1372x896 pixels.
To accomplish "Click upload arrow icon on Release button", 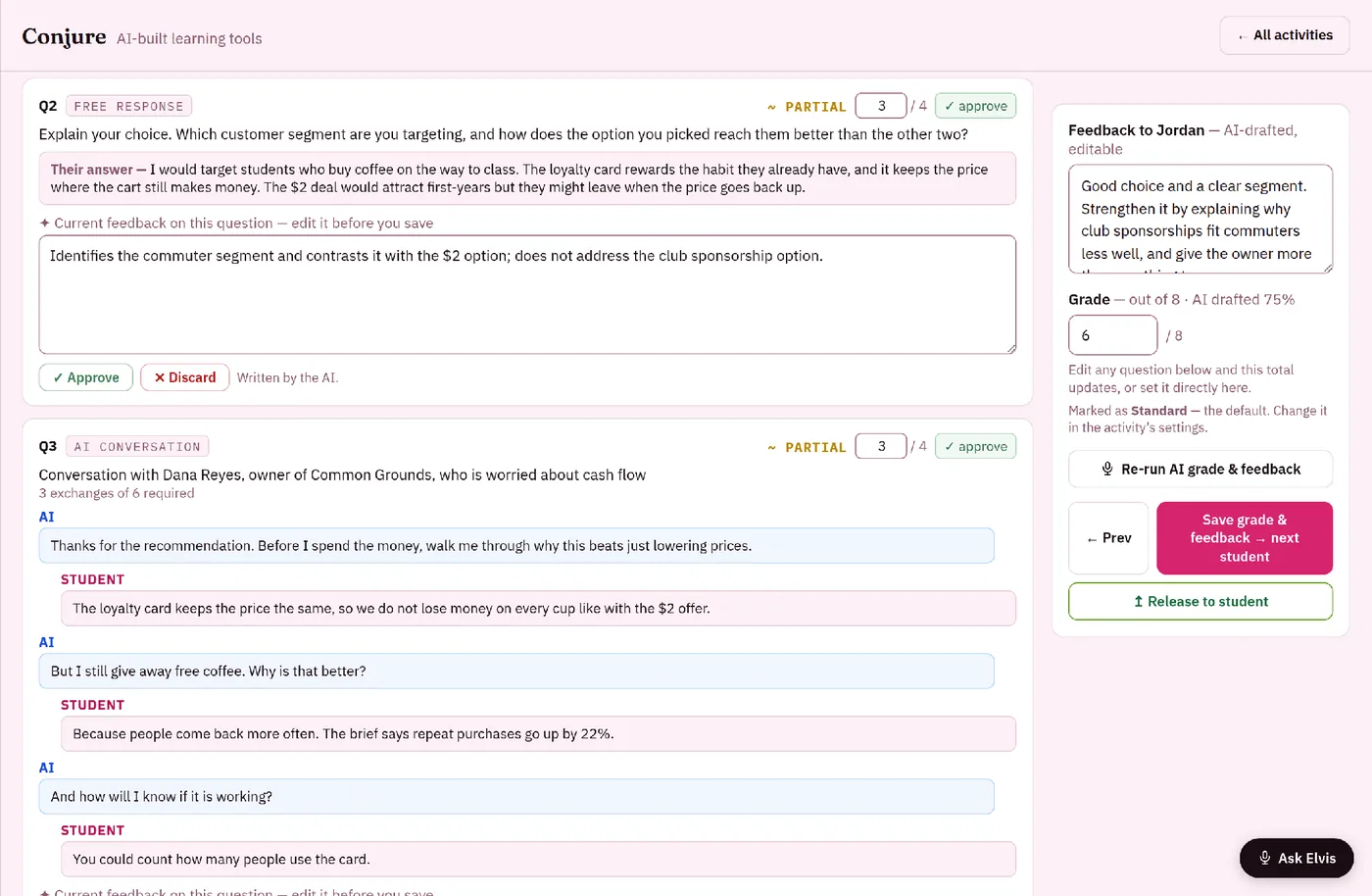I will (1138, 601).
